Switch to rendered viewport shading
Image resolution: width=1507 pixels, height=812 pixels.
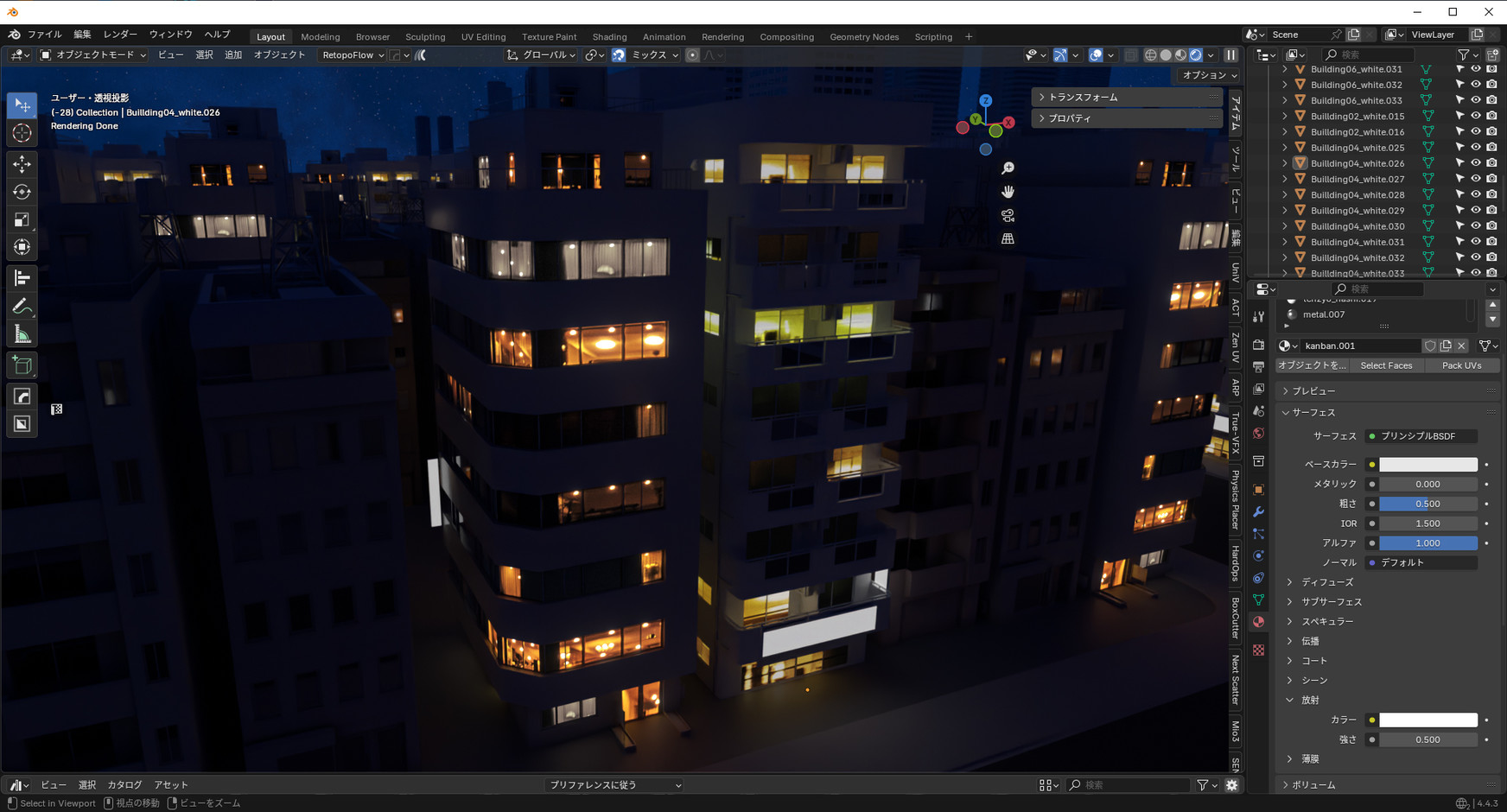[x=1196, y=54]
